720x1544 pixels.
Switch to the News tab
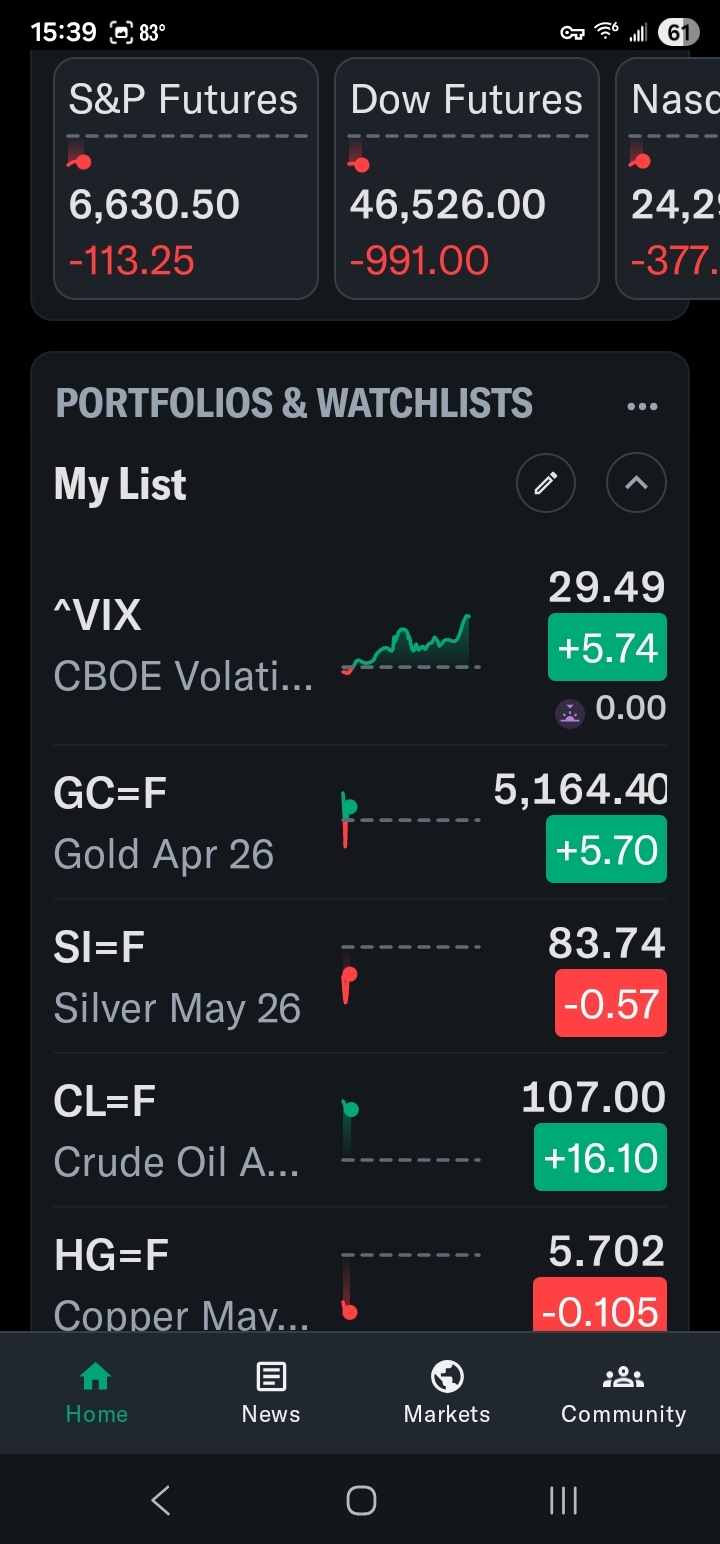point(271,1391)
